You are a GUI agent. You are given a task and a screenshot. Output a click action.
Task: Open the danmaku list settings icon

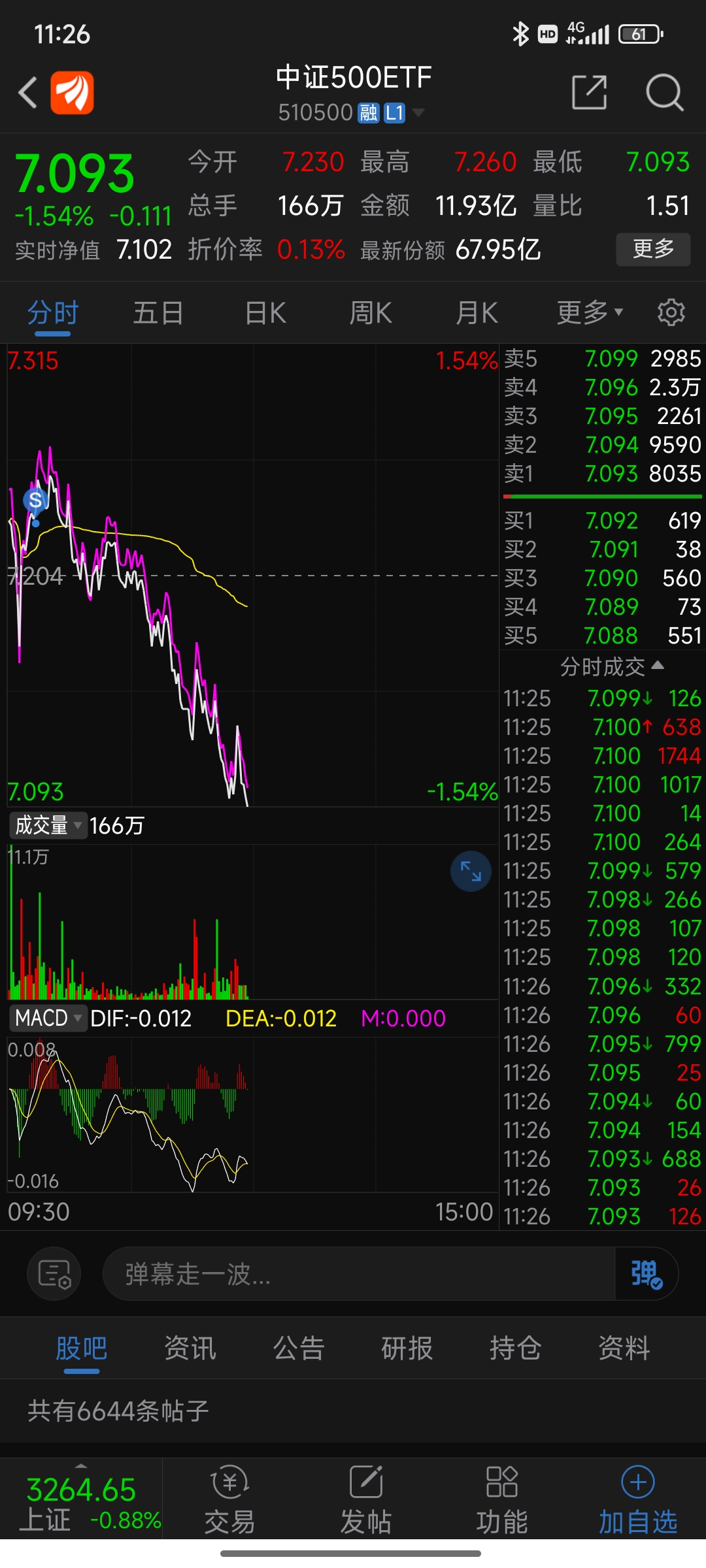pyautogui.click(x=54, y=1273)
